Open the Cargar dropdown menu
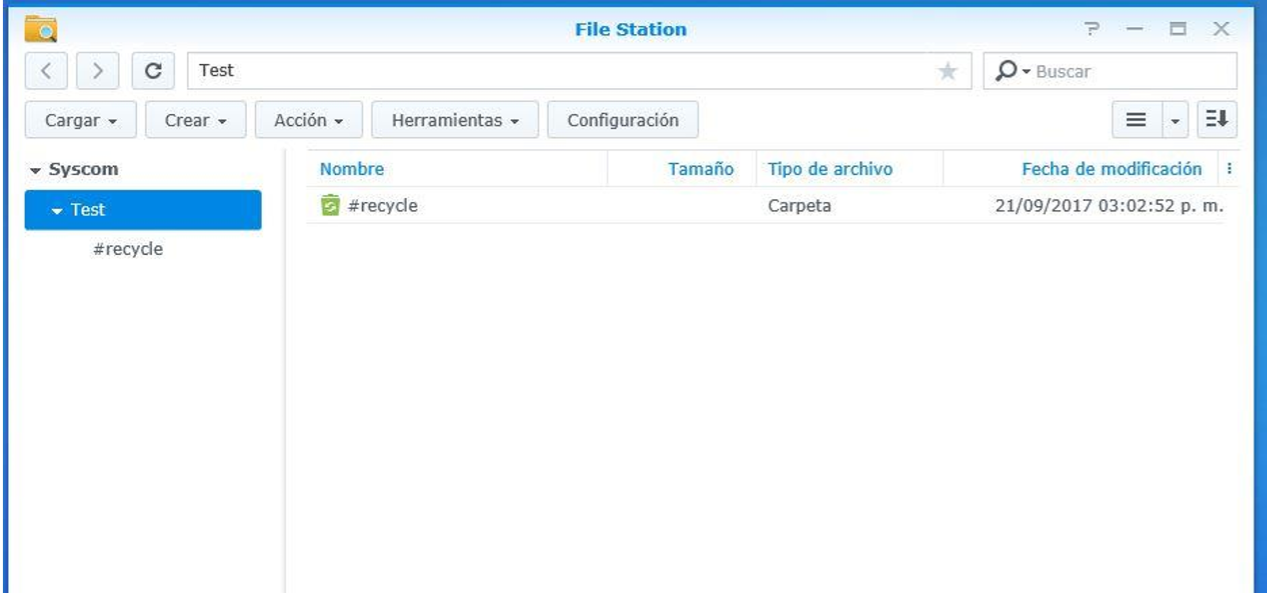1267x605 pixels. 81,120
